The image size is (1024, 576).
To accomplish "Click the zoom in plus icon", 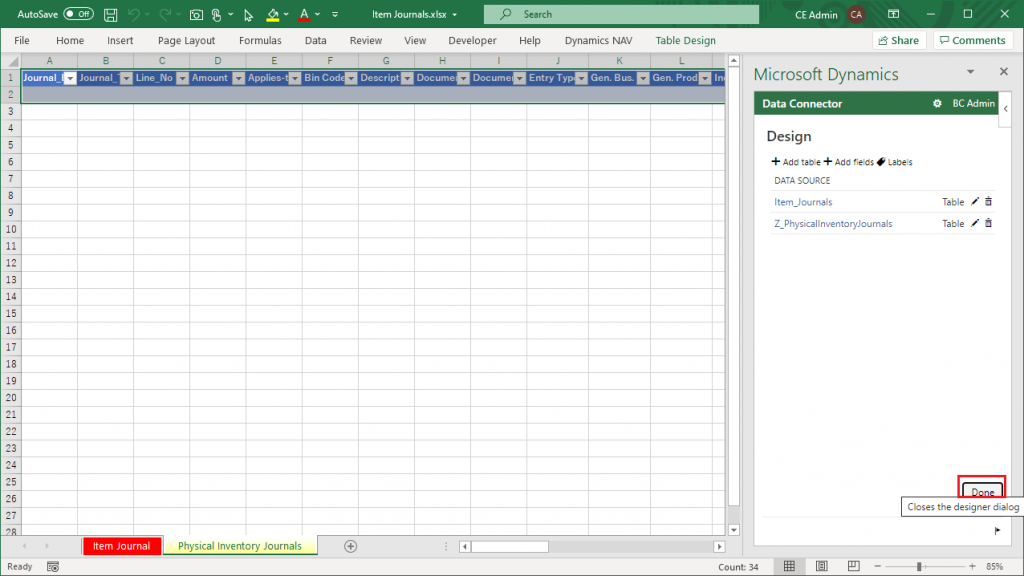I will click(972, 566).
